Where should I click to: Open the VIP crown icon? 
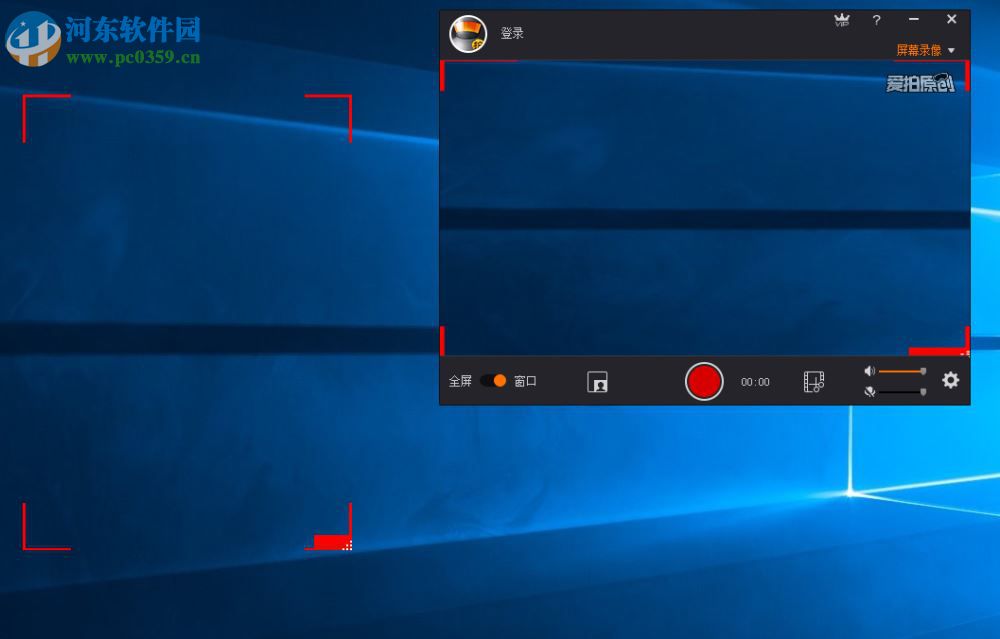842,20
